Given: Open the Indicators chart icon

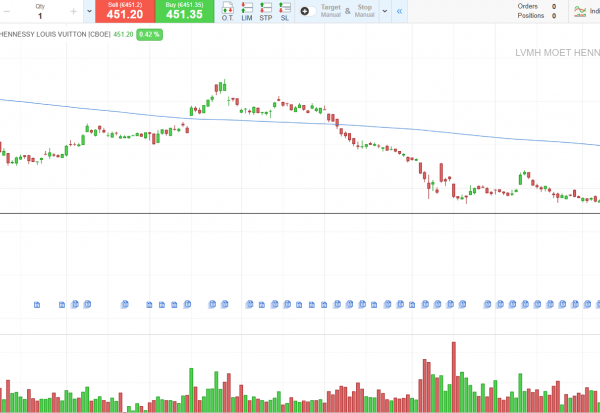Looking at the screenshot, I should [581, 11].
